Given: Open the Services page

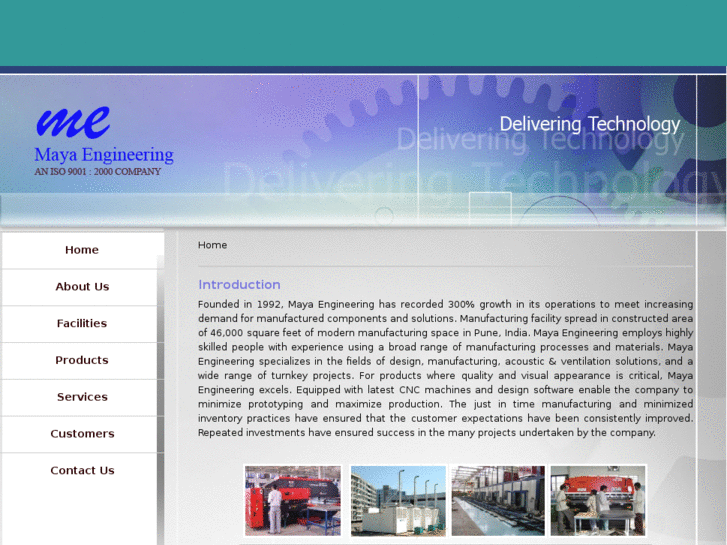Looking at the screenshot, I should [82, 397].
